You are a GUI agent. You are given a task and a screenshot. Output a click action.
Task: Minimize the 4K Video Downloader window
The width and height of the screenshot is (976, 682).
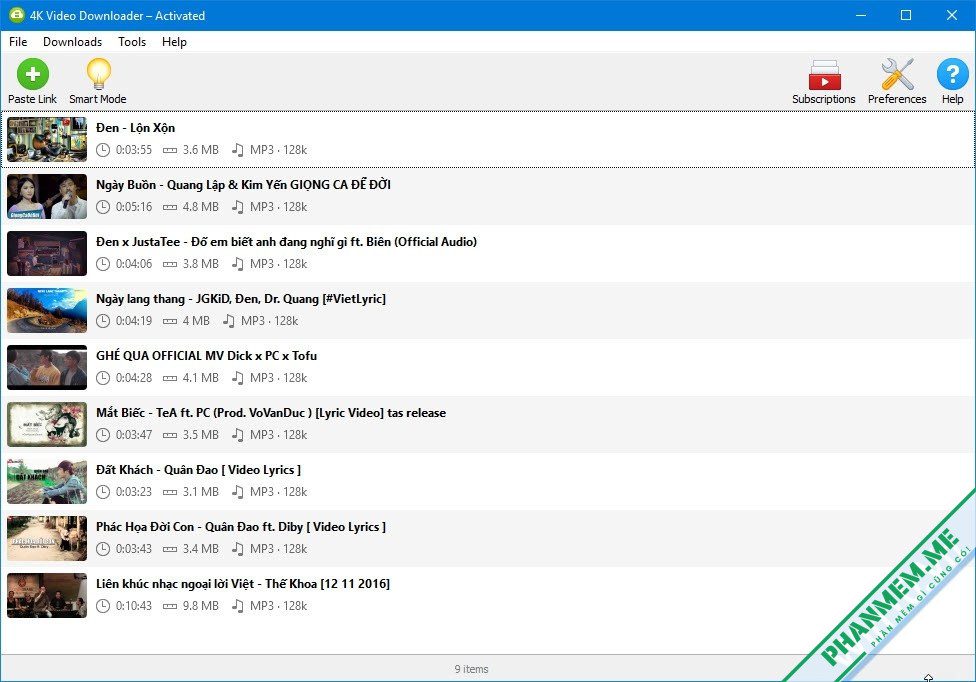point(861,15)
